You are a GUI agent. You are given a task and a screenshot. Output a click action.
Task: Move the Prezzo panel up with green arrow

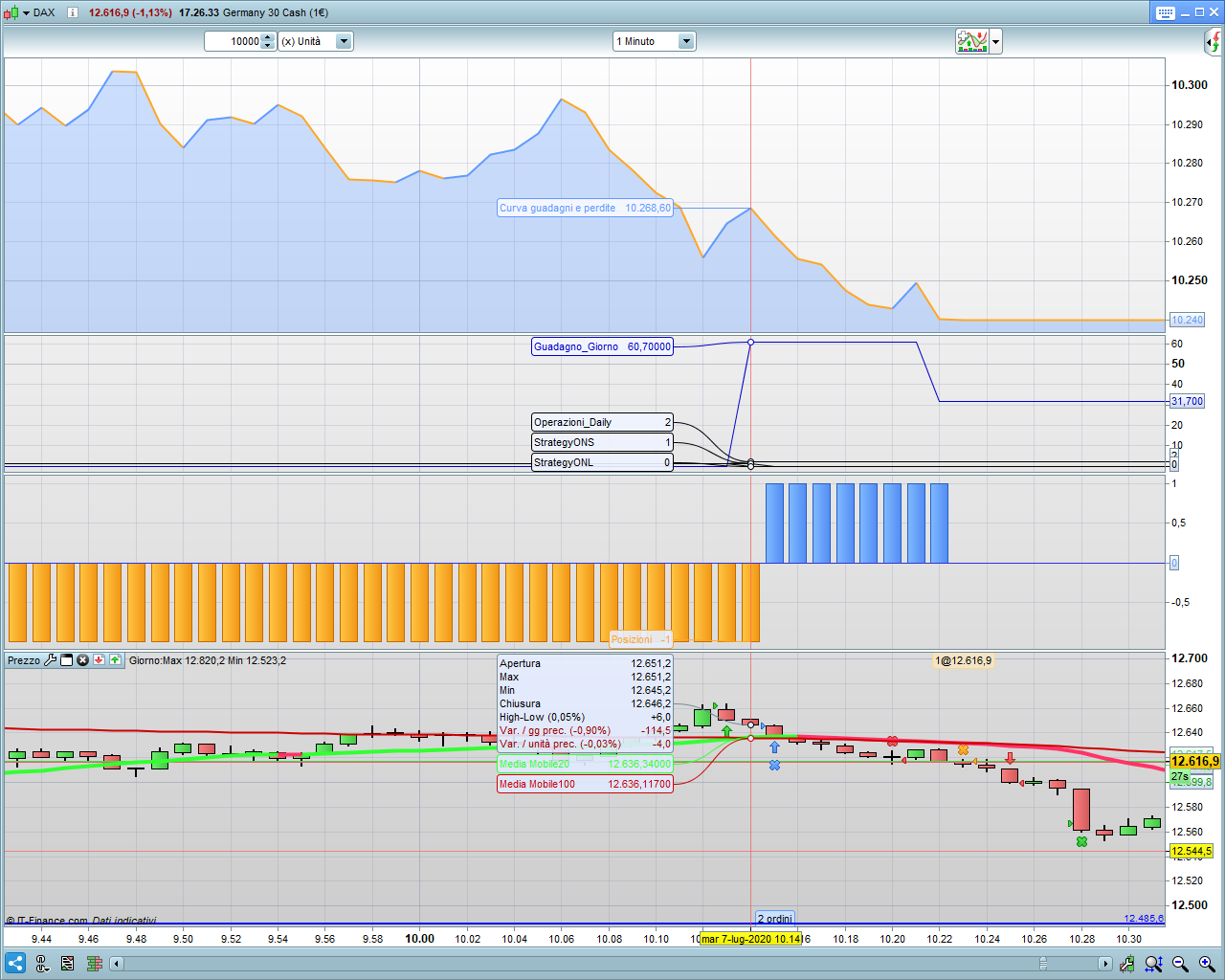[x=115, y=660]
